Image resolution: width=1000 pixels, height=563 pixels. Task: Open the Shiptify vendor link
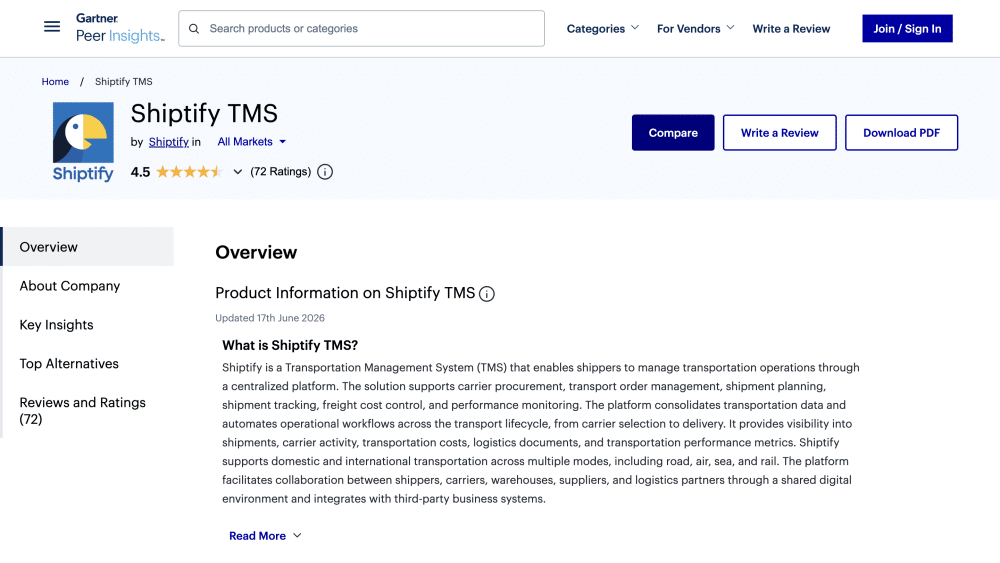click(x=168, y=142)
